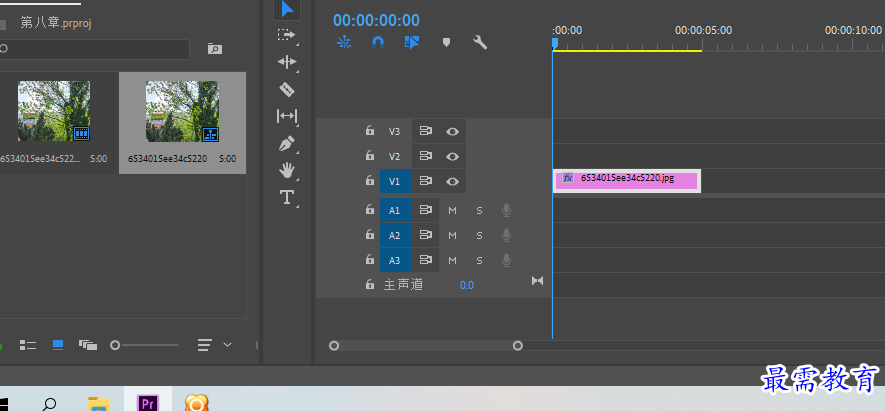Solo the A2 audio track
This screenshot has height=411, width=885.
pos(479,235)
